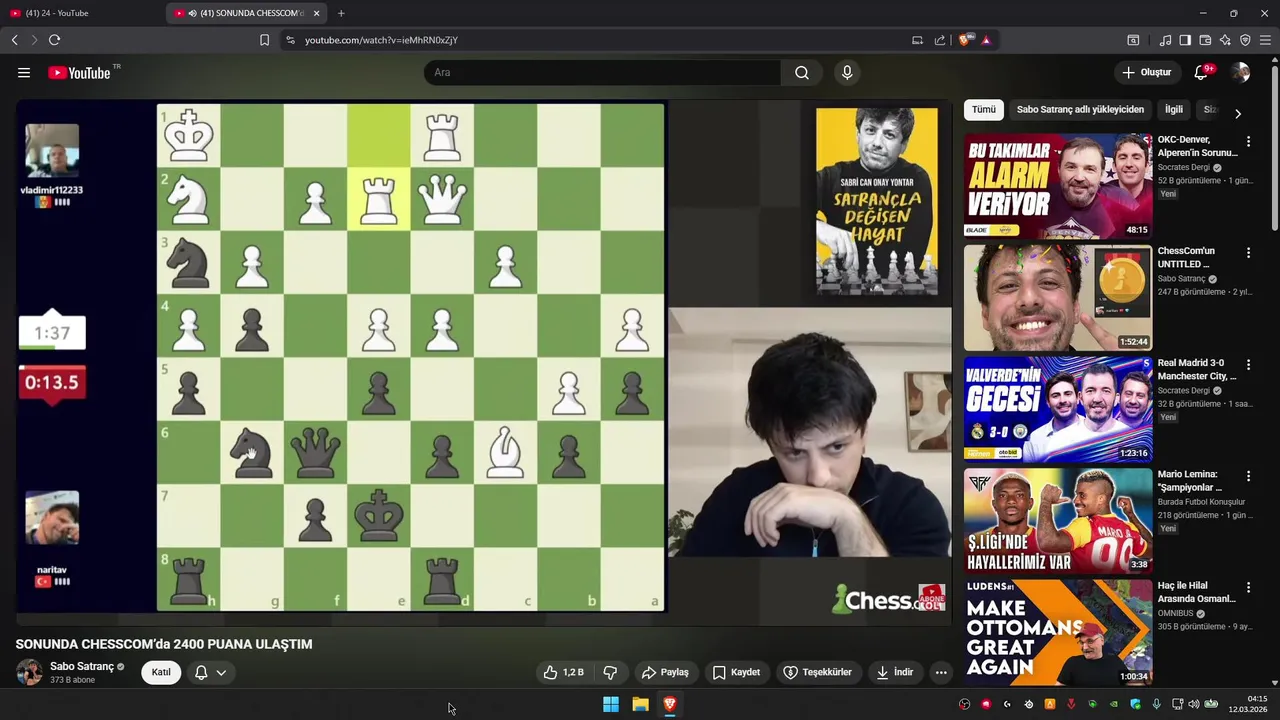Screen dimensions: 1280x720
Task: Open Brave Shields lion icon
Action: point(965,40)
